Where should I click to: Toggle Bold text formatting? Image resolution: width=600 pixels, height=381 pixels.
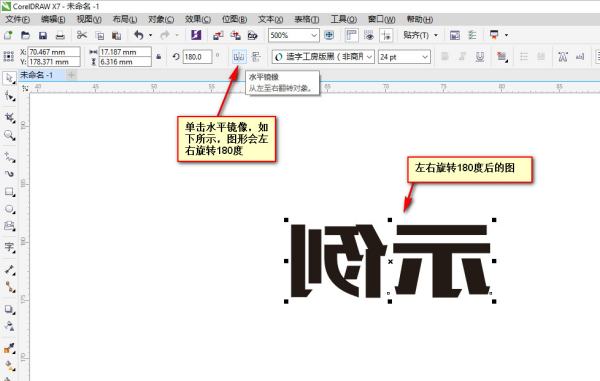tap(445, 57)
